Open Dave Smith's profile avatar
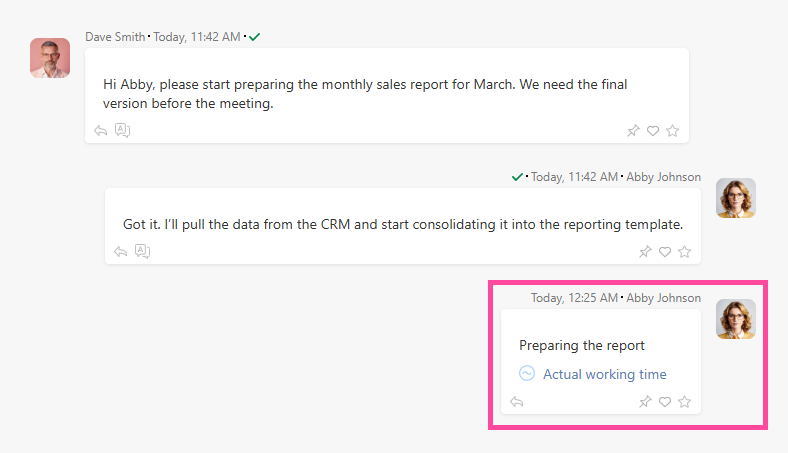 pos(50,58)
